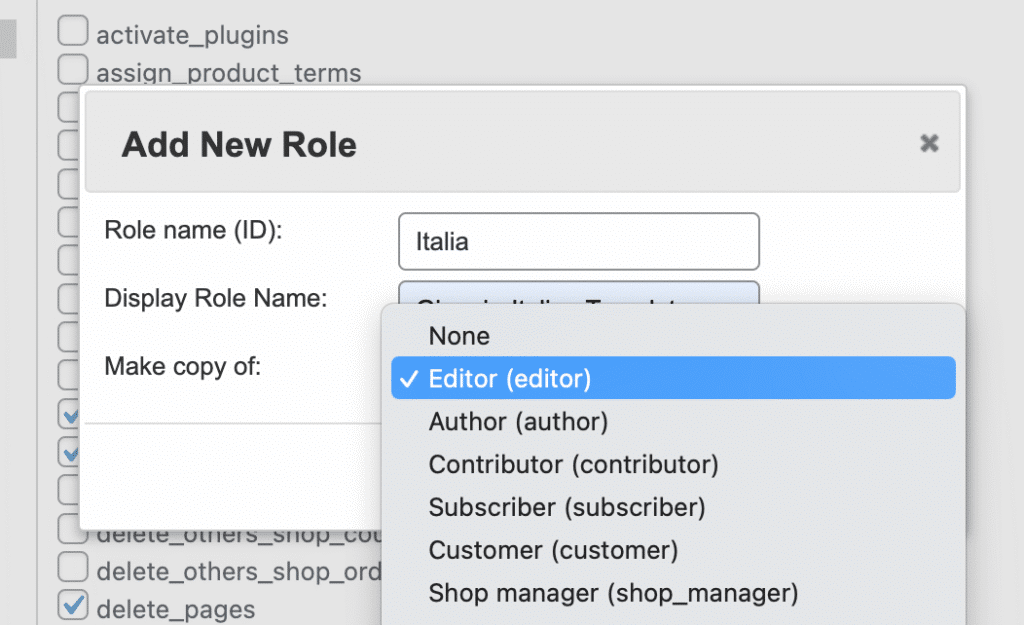Close the Add New Role dialog
Viewport: 1024px width, 625px height.
[929, 143]
